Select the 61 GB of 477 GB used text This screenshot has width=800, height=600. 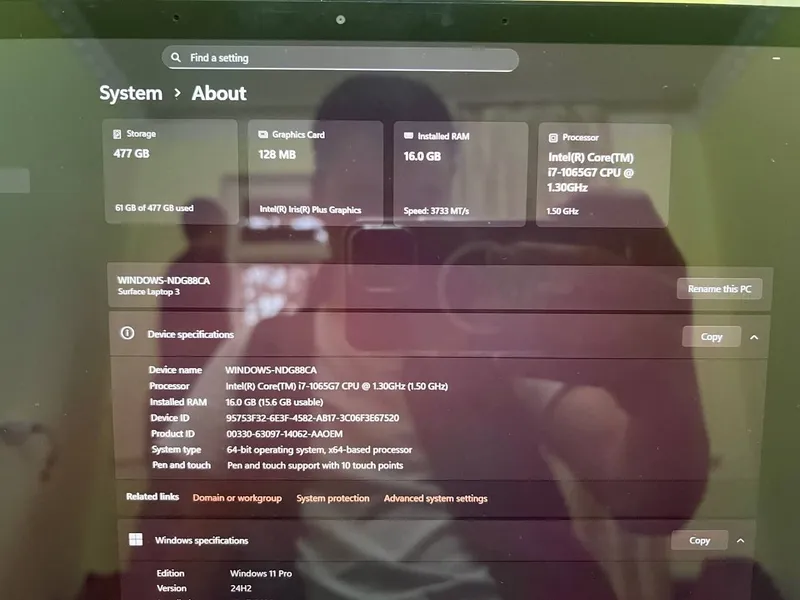pyautogui.click(x=154, y=208)
